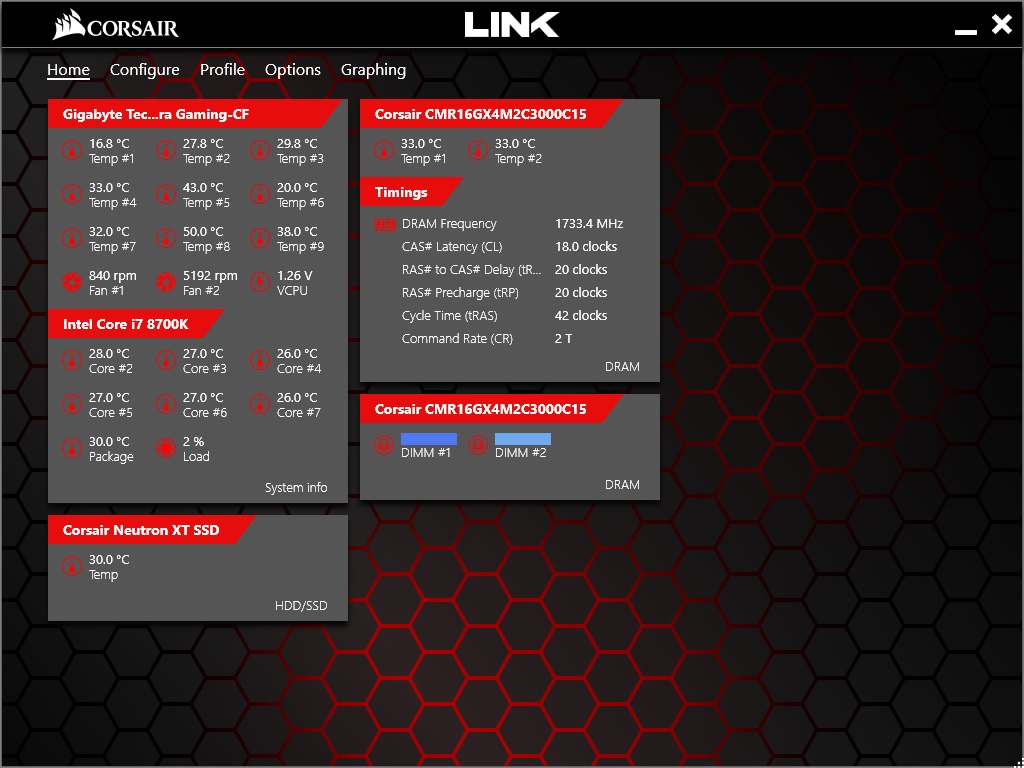Open the Profile tab
This screenshot has height=768, width=1024.
[x=222, y=70]
